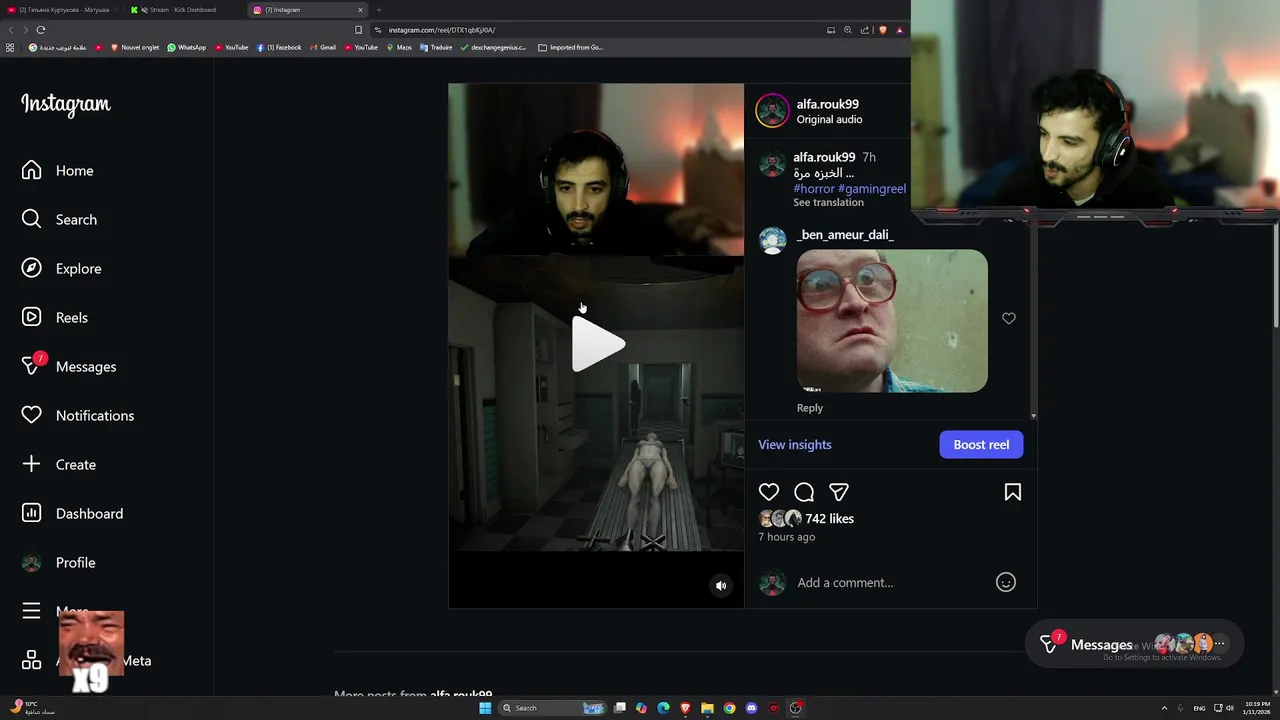This screenshot has width=1280, height=720.
Task: Toggle the reel's sound speaker icon
Action: (721, 586)
